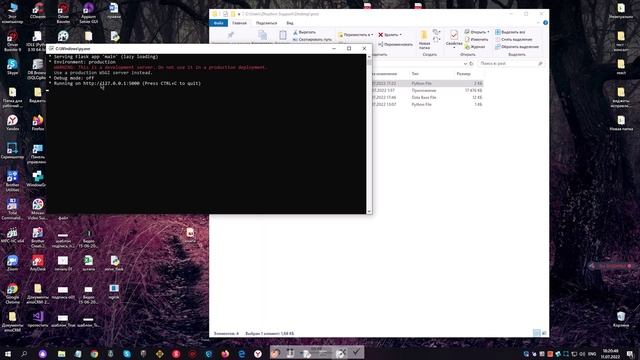
Task: Select the Recycle Bin (Корзина) desktop icon
Action: [621, 319]
